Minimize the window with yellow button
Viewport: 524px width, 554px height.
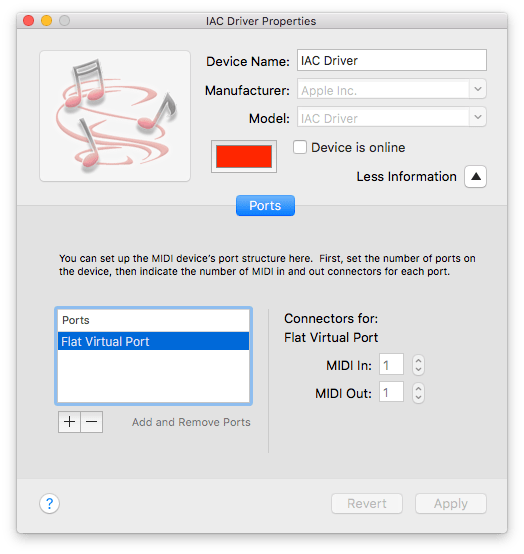[x=46, y=21]
